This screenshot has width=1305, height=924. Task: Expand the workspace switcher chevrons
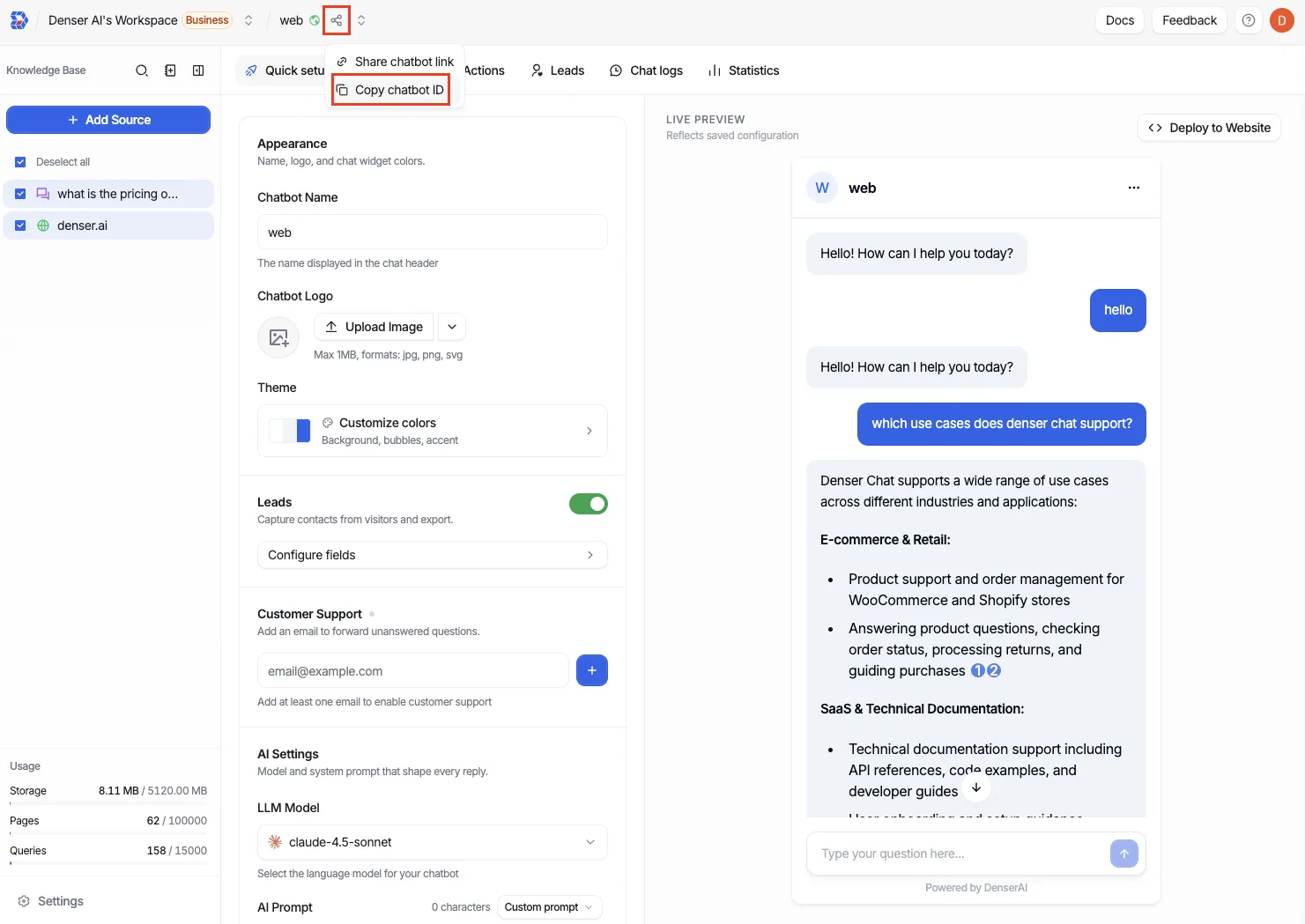(x=248, y=20)
